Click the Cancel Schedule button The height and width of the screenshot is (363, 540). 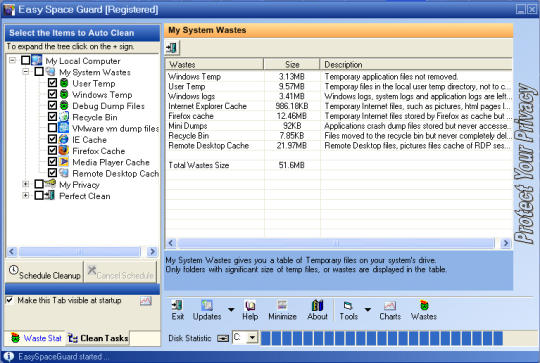pyautogui.click(x=120, y=272)
